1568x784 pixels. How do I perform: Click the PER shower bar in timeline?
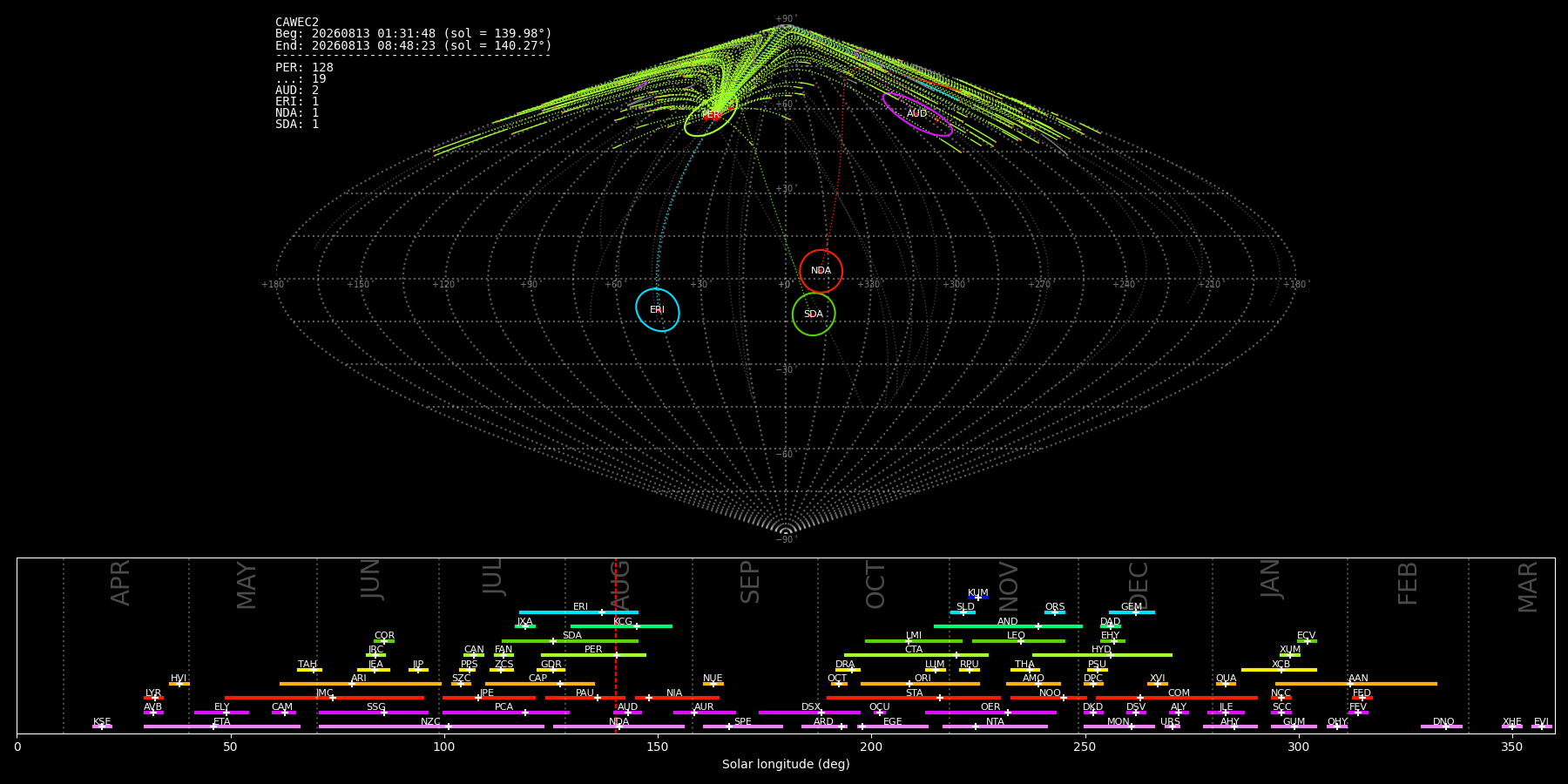click(x=593, y=655)
